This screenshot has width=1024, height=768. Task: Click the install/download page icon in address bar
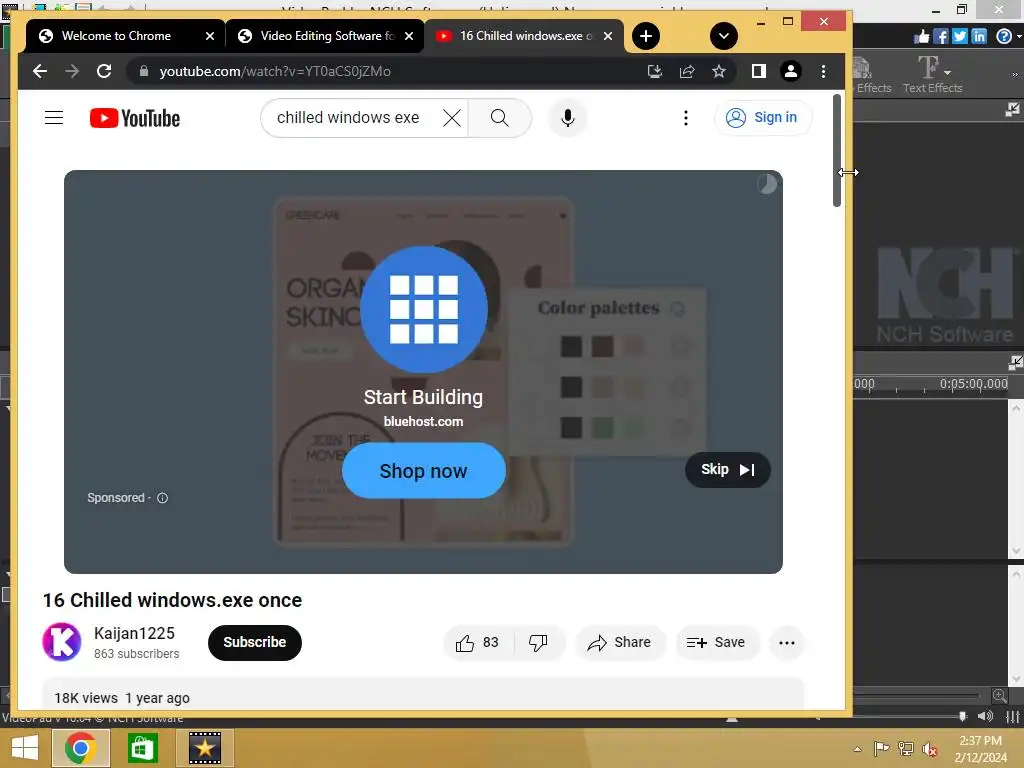(654, 71)
